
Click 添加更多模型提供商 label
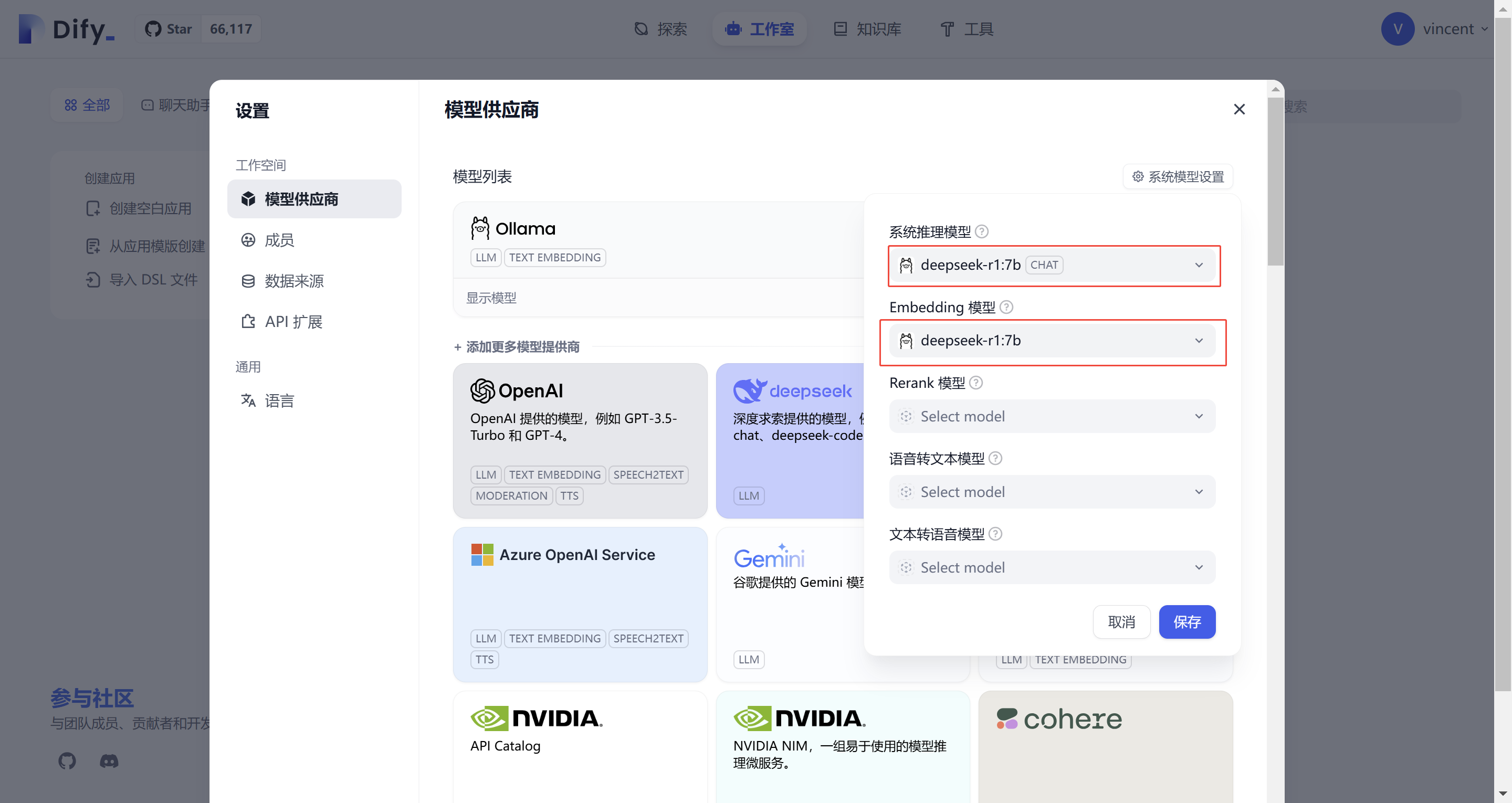tap(517, 347)
